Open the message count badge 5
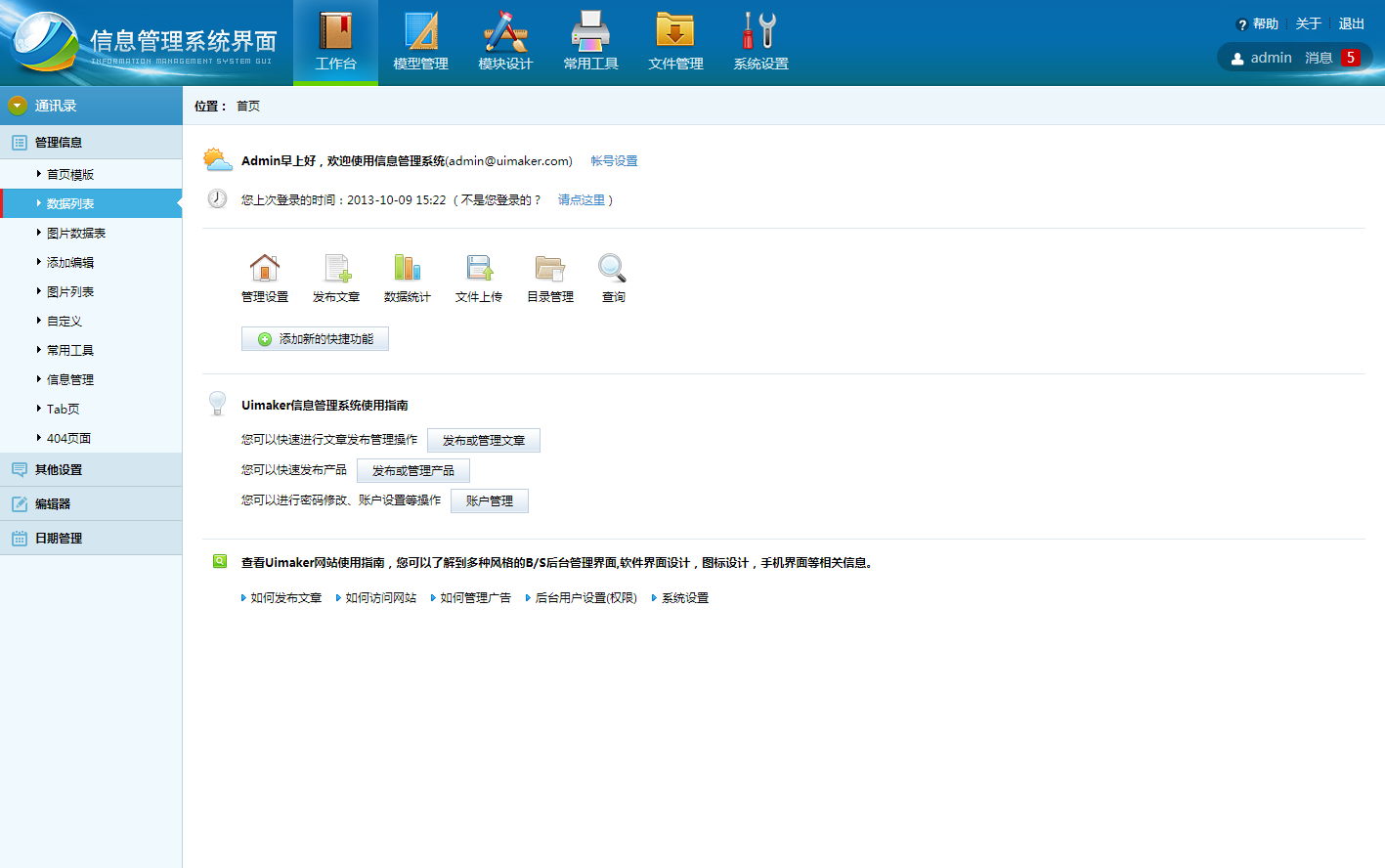 point(1351,58)
